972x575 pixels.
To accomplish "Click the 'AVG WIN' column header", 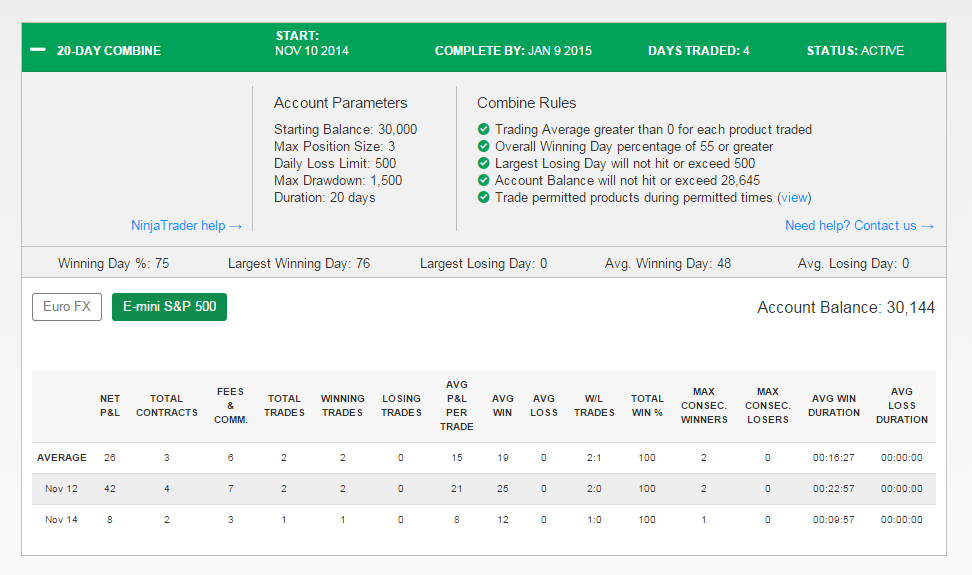I will click(x=503, y=405).
